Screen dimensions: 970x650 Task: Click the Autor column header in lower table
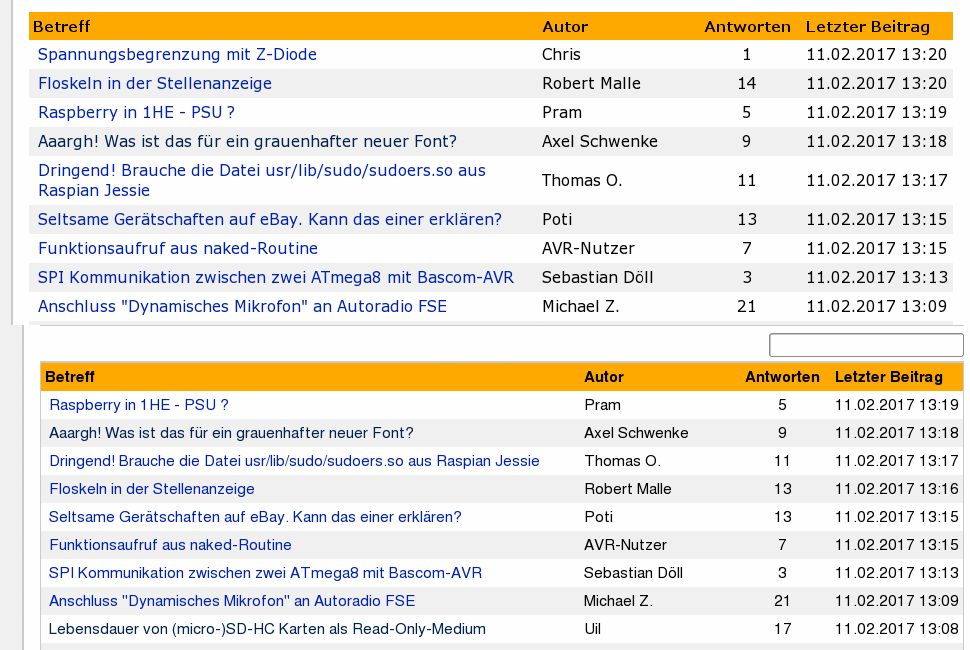point(604,377)
